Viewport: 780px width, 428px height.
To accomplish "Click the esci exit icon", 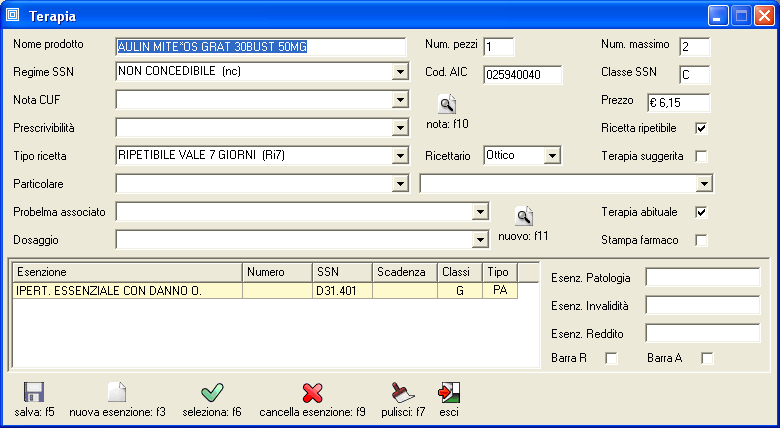I will [x=449, y=393].
